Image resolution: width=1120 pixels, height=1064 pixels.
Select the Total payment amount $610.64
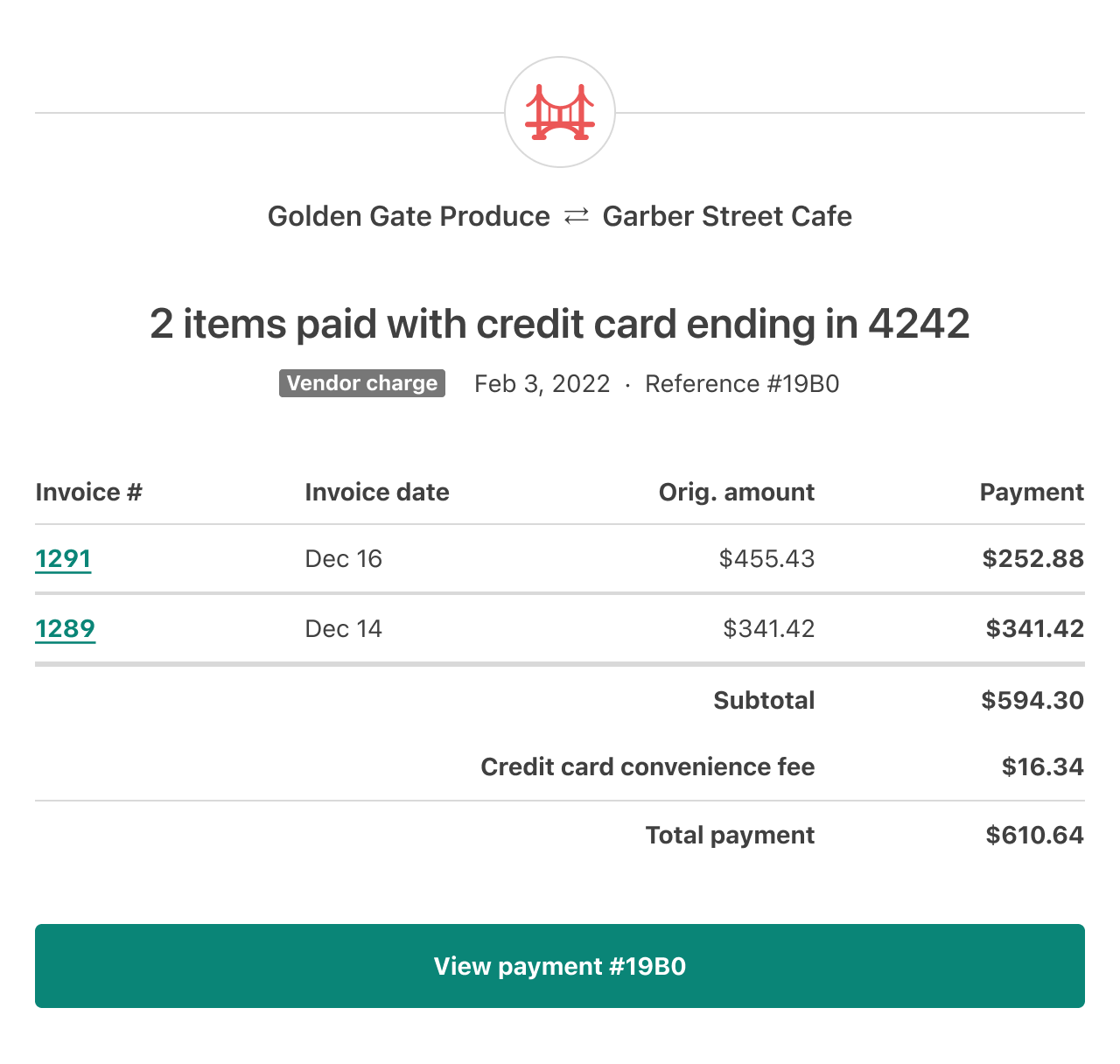[1034, 835]
